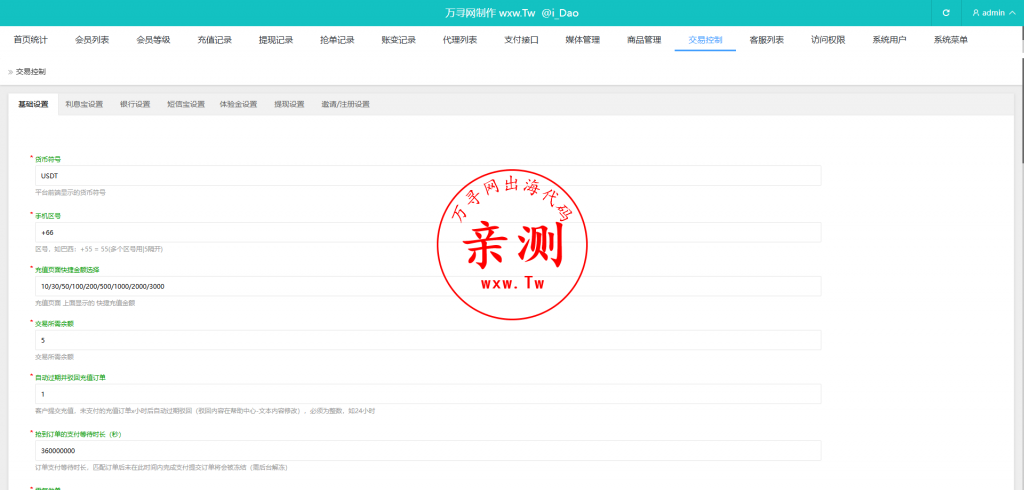Open the 首页统计 menu
Screen dimensions: 1024x490
[x=31, y=40]
